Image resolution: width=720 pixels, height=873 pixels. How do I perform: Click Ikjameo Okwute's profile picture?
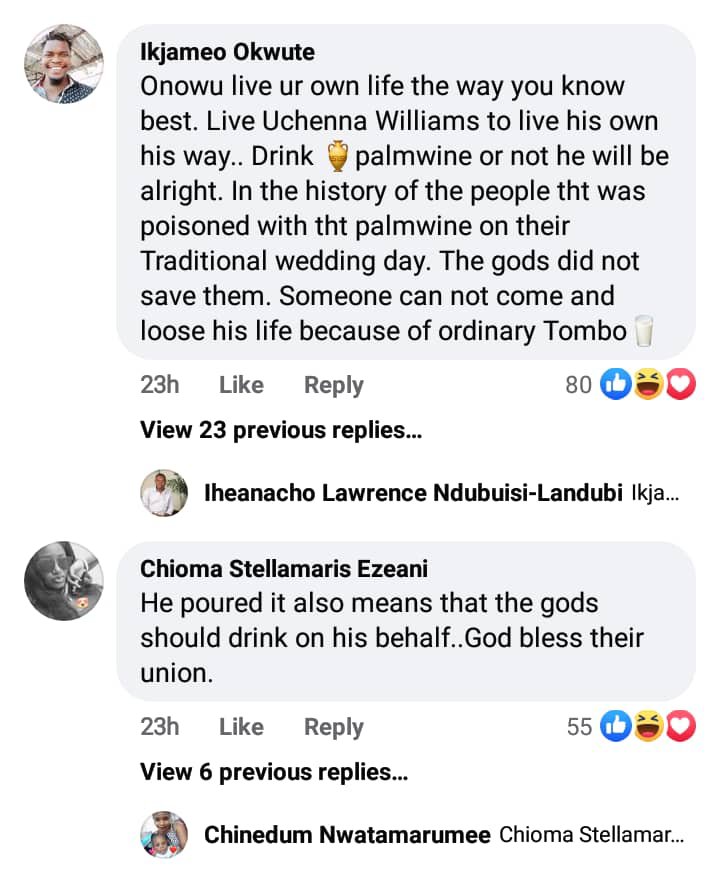(64, 64)
